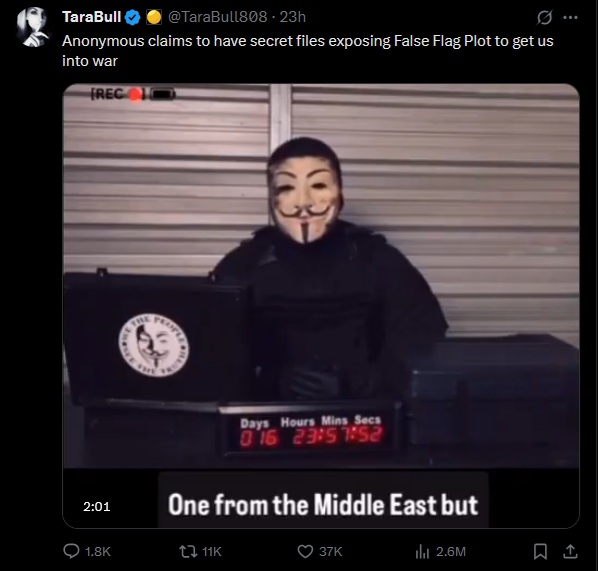Open the TaraBull display name link

(x=92, y=17)
